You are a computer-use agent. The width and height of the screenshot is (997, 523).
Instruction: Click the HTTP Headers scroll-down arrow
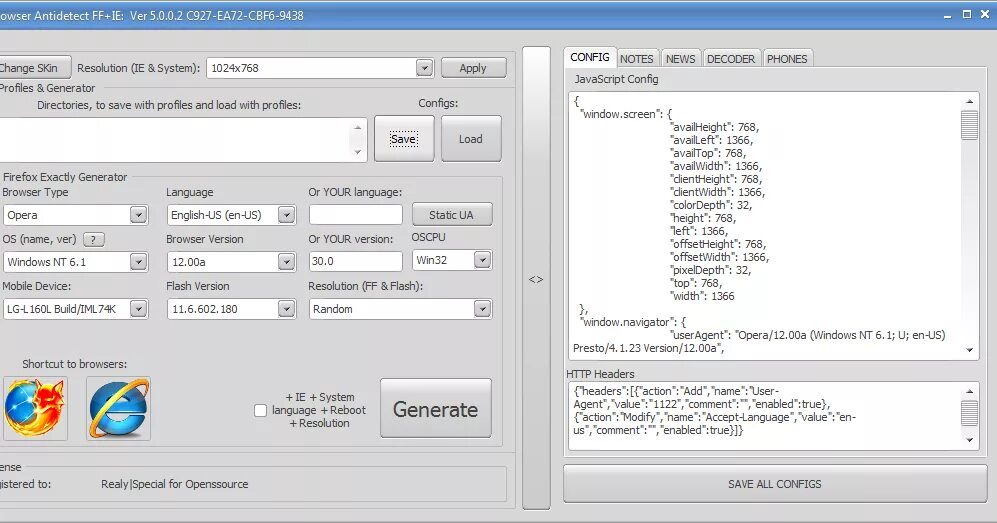coord(969,440)
